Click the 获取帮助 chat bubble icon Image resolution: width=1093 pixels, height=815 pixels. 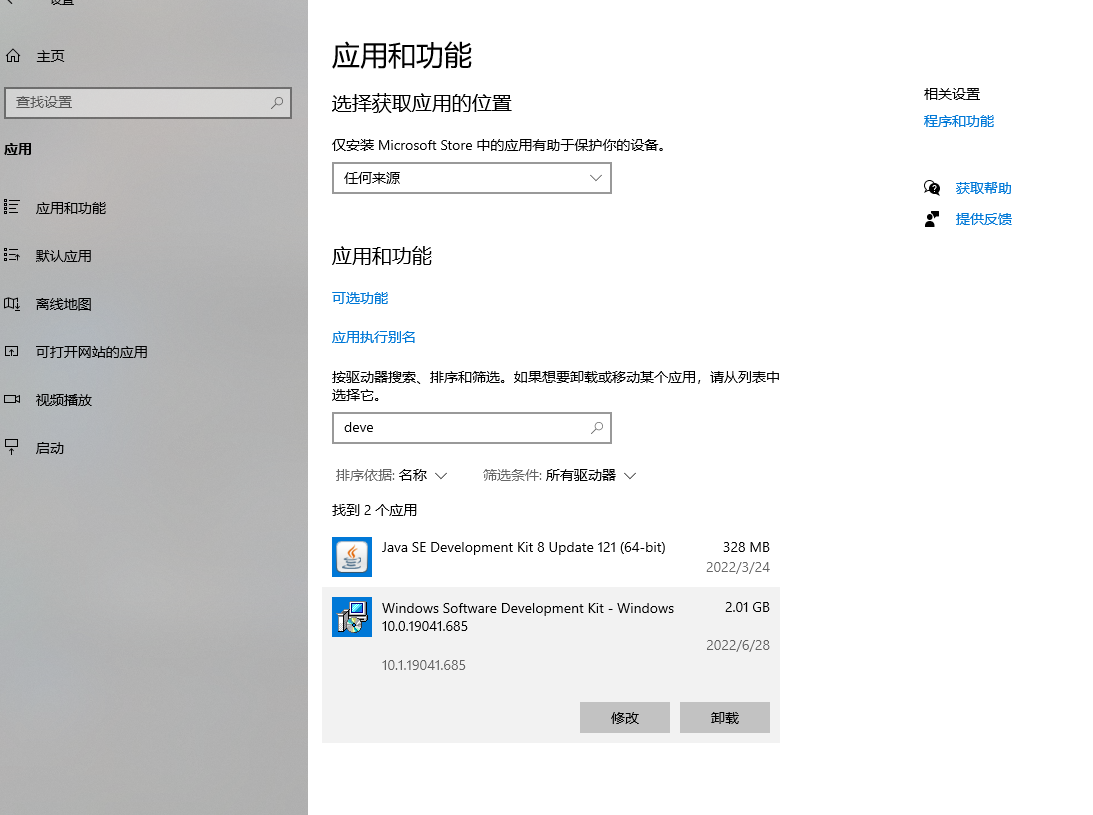(932, 188)
